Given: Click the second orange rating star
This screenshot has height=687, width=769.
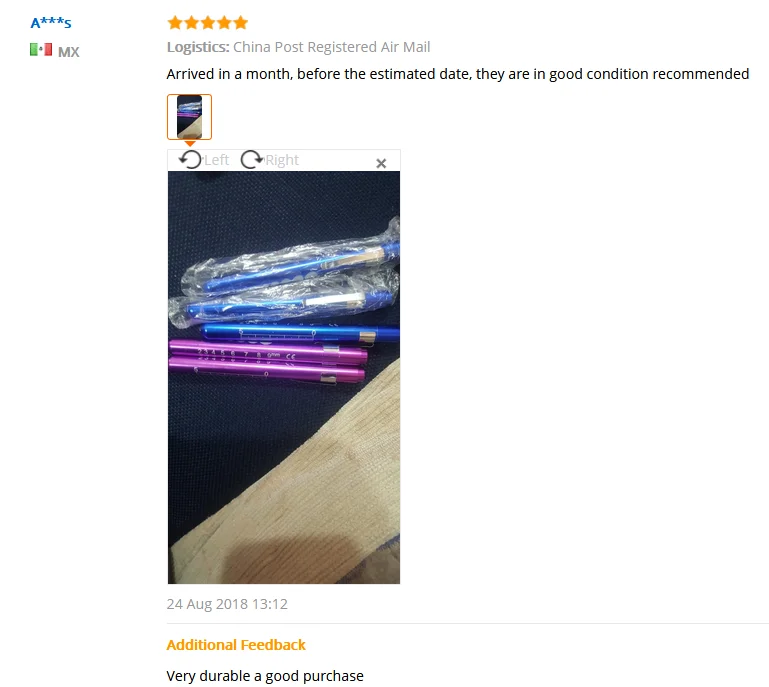Looking at the screenshot, I should click(x=192, y=23).
